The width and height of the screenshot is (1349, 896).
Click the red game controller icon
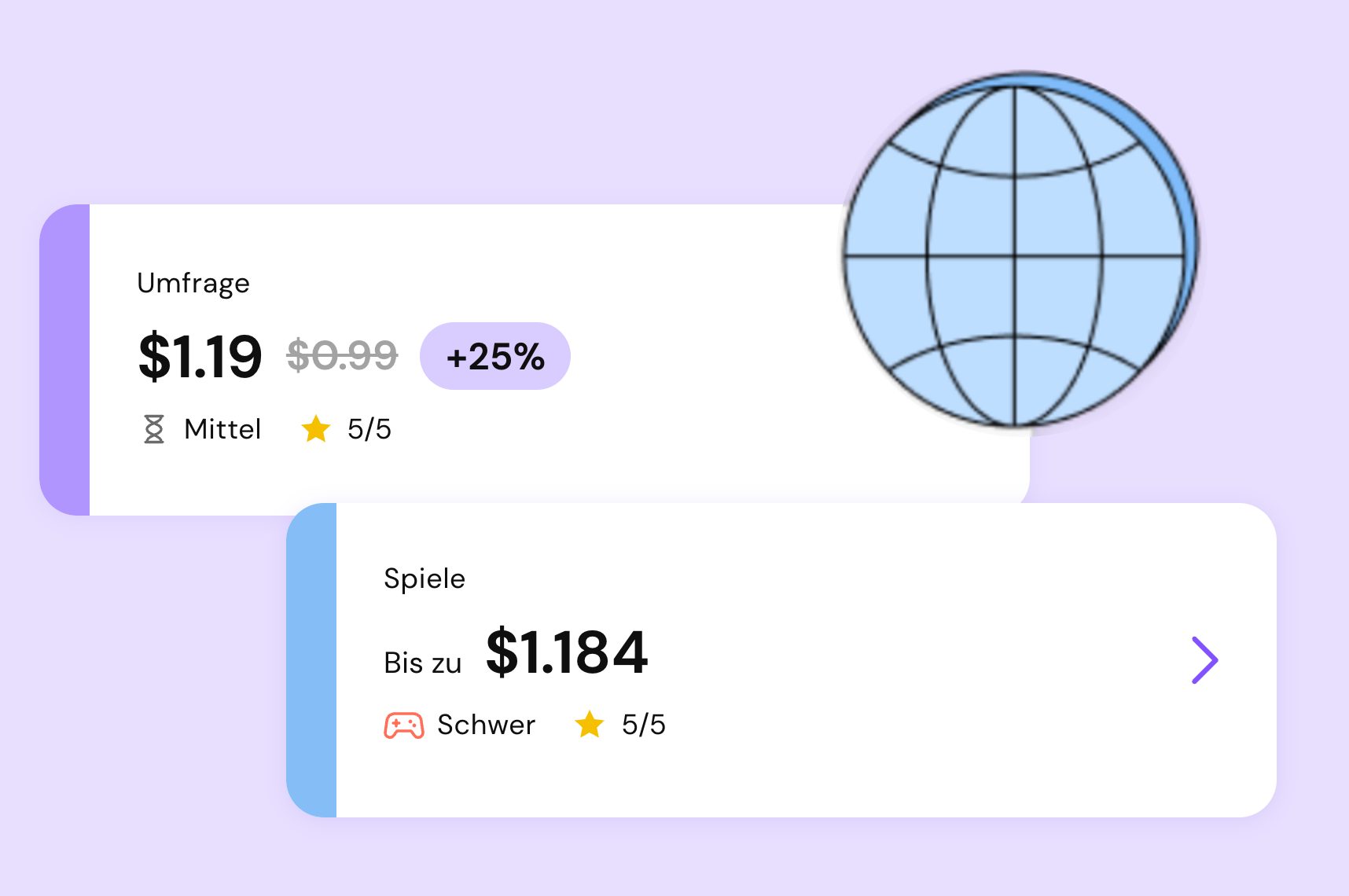[403, 725]
